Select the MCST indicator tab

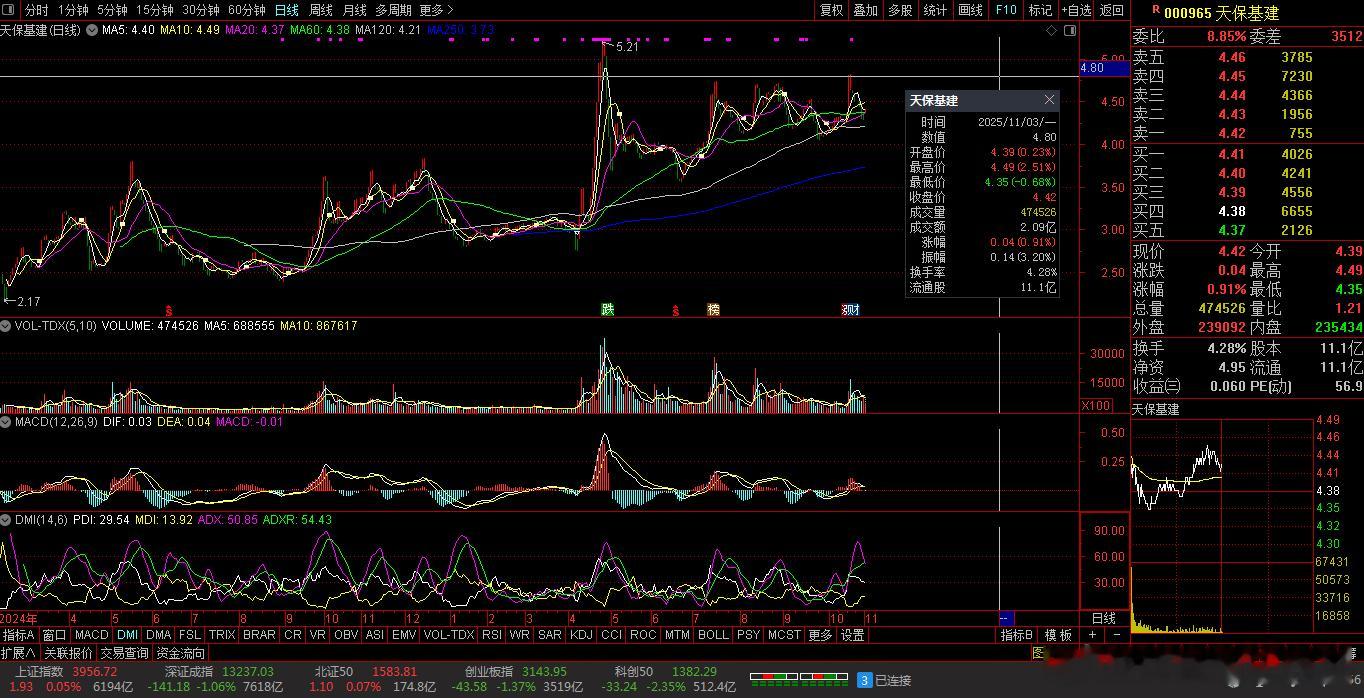coord(784,635)
